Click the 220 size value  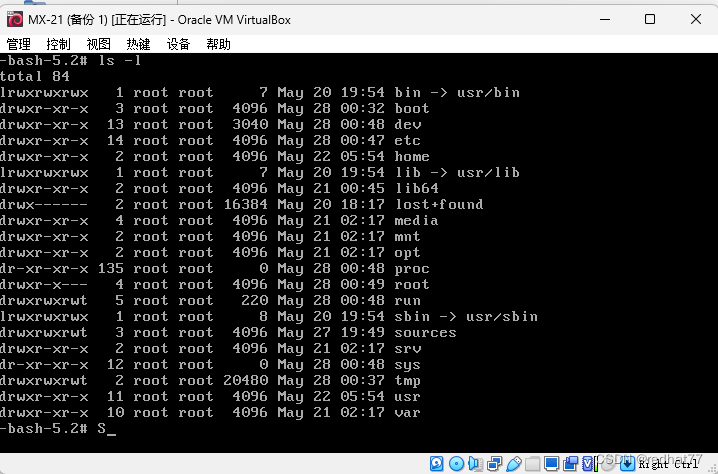point(255,301)
